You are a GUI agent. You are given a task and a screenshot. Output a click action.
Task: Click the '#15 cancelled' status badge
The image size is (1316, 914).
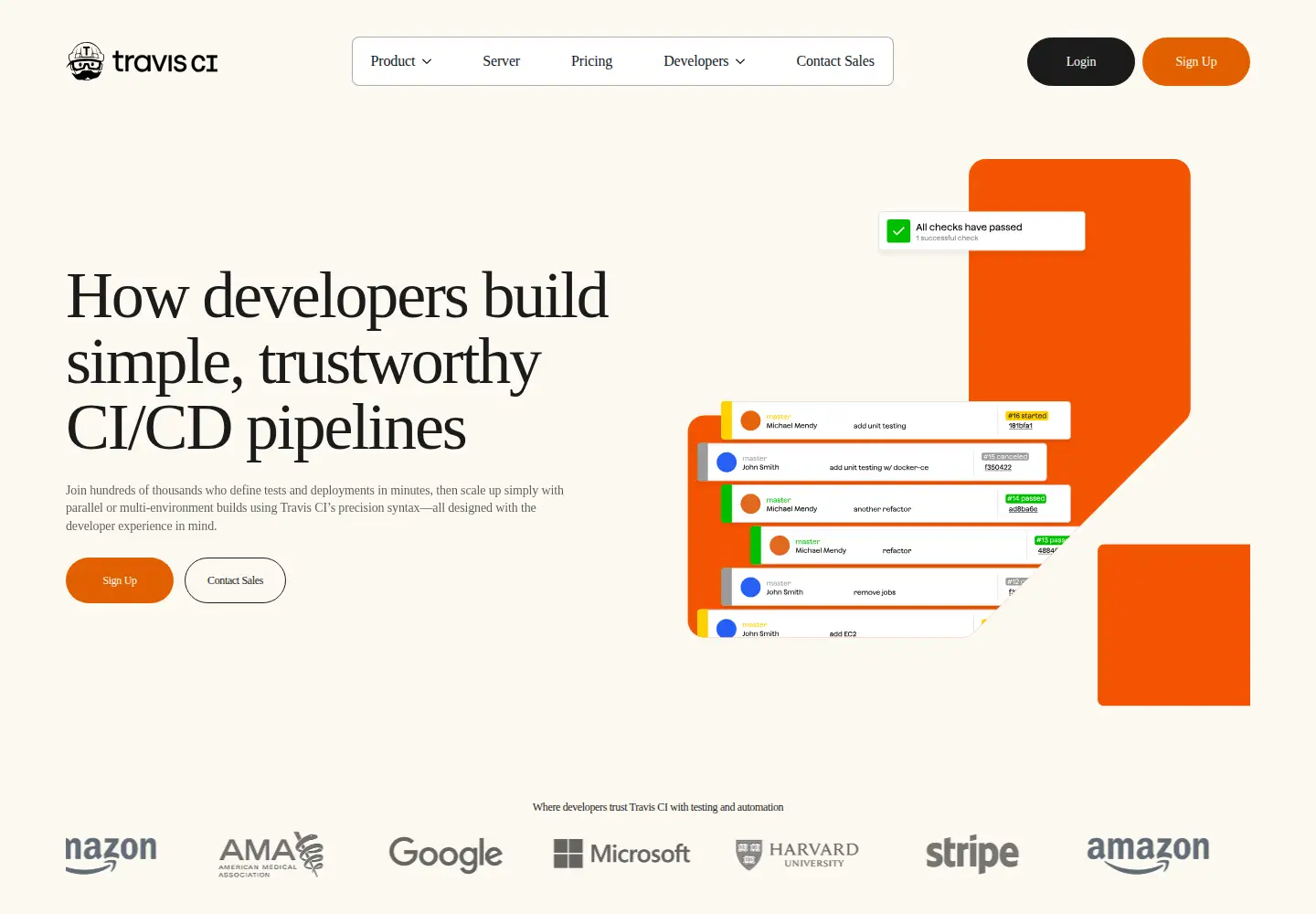(1005, 457)
